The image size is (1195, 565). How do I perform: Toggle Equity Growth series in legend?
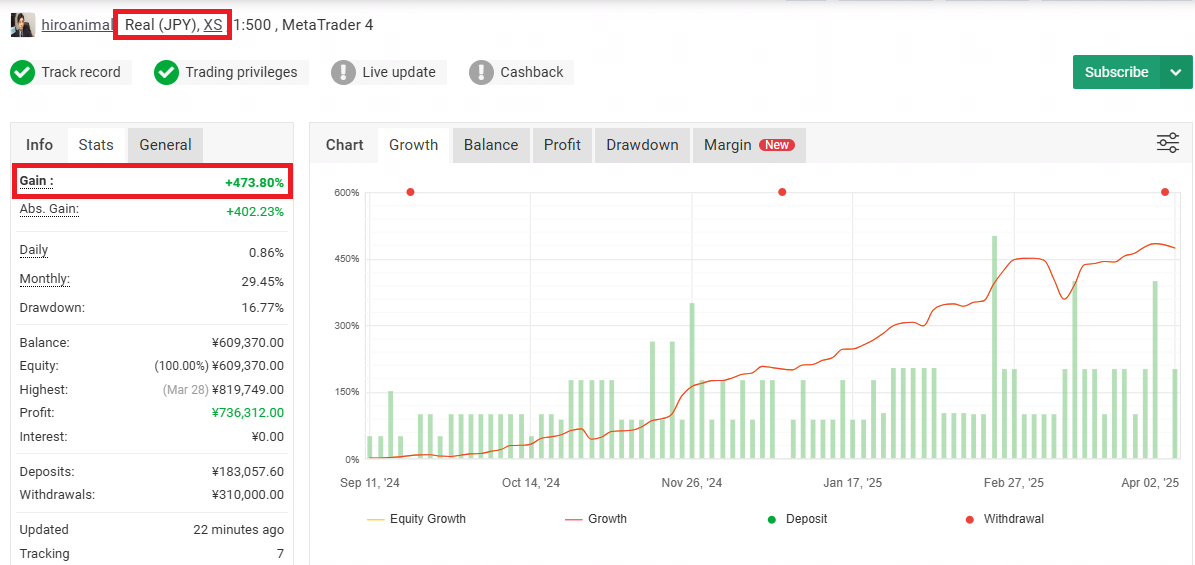click(x=416, y=519)
